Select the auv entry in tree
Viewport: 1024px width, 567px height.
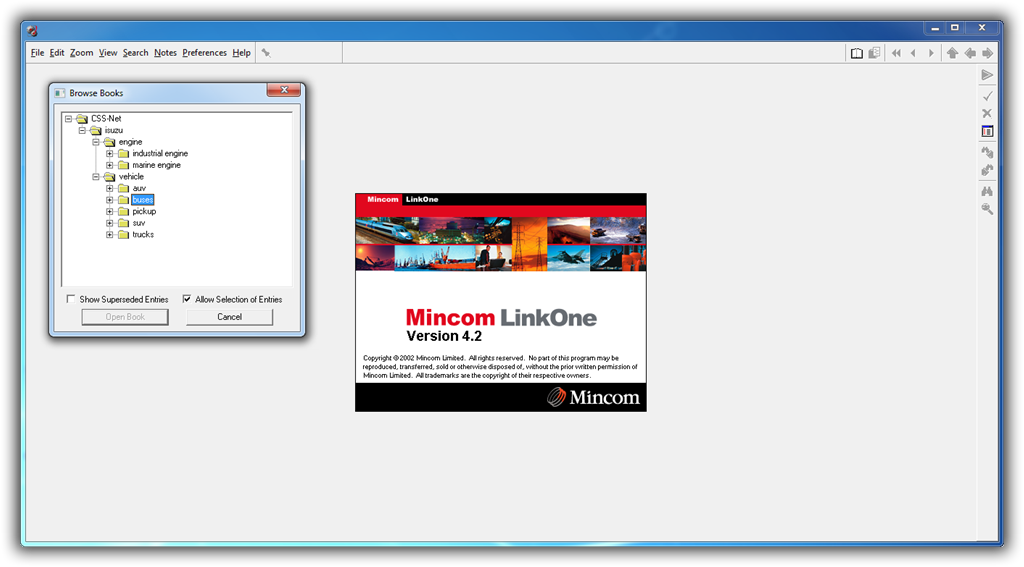click(x=139, y=188)
